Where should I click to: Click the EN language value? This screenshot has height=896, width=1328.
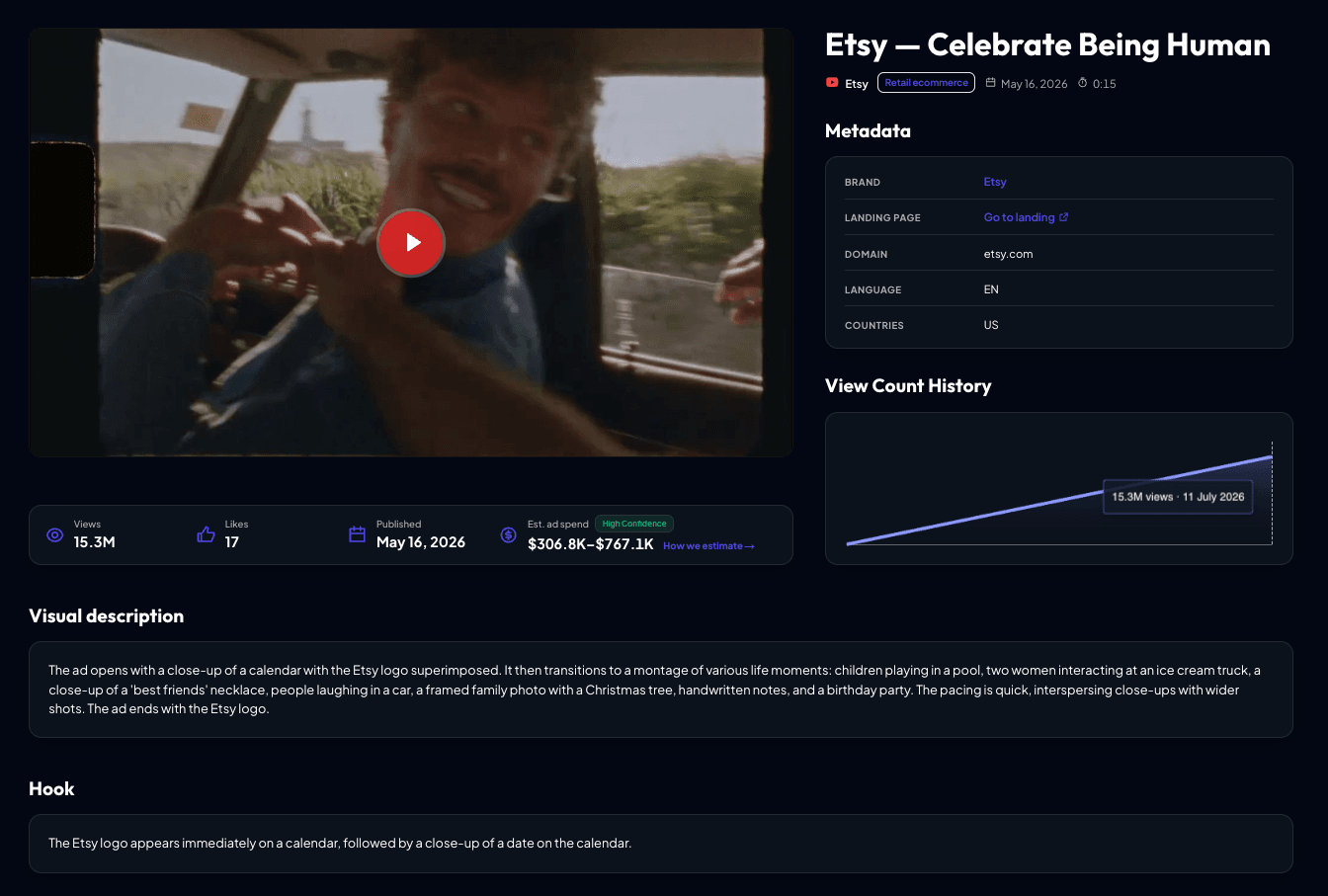coord(991,289)
